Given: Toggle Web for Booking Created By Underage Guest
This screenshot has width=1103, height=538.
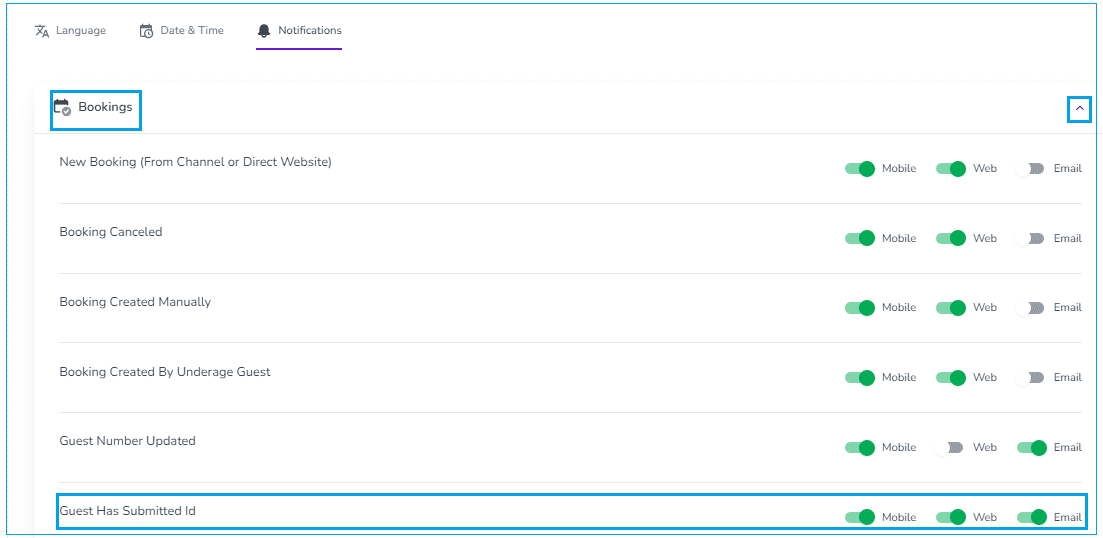Looking at the screenshot, I should [x=950, y=378].
